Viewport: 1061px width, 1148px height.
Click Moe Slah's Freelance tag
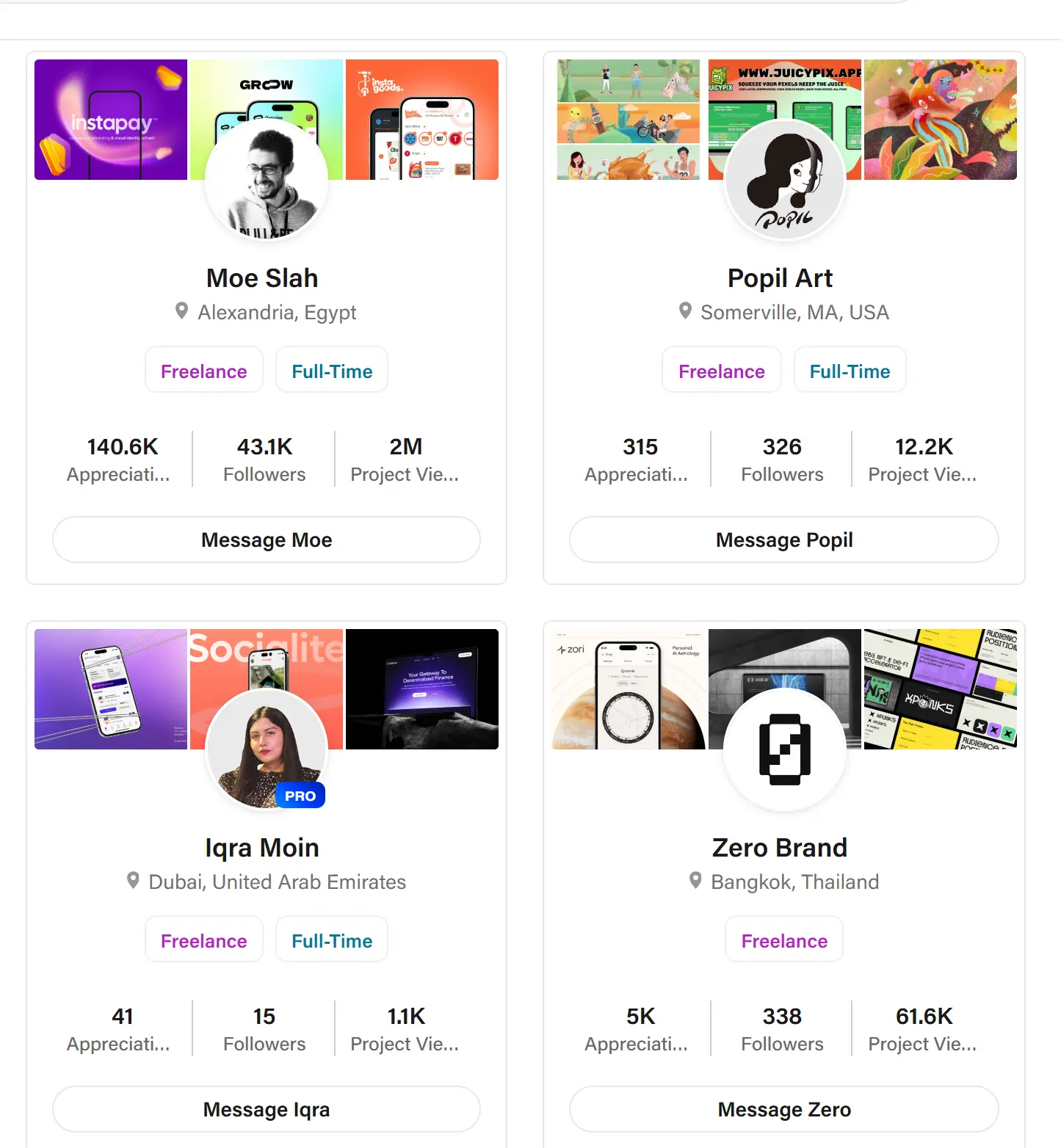pos(203,371)
